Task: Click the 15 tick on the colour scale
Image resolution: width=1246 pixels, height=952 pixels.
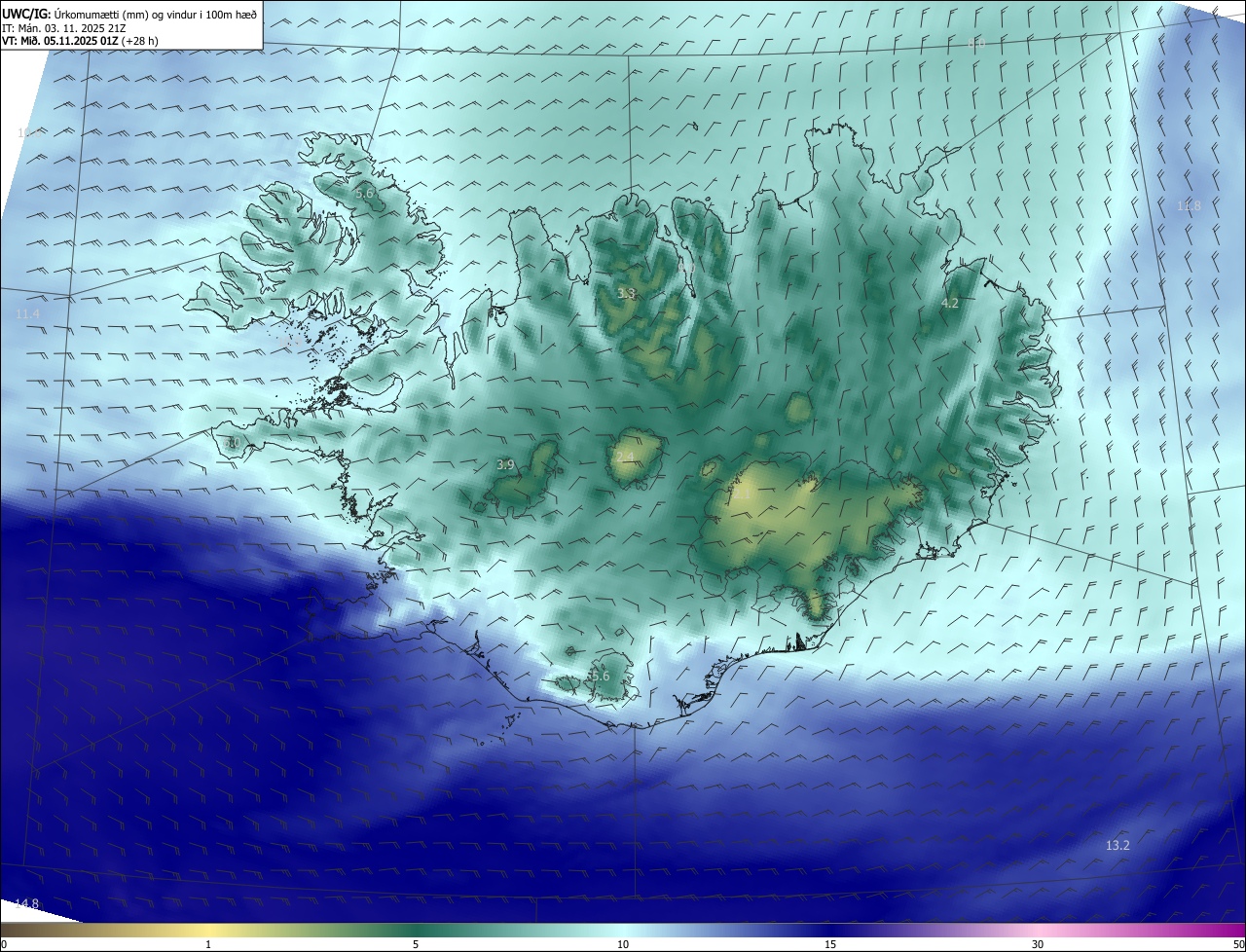Action: (830, 945)
